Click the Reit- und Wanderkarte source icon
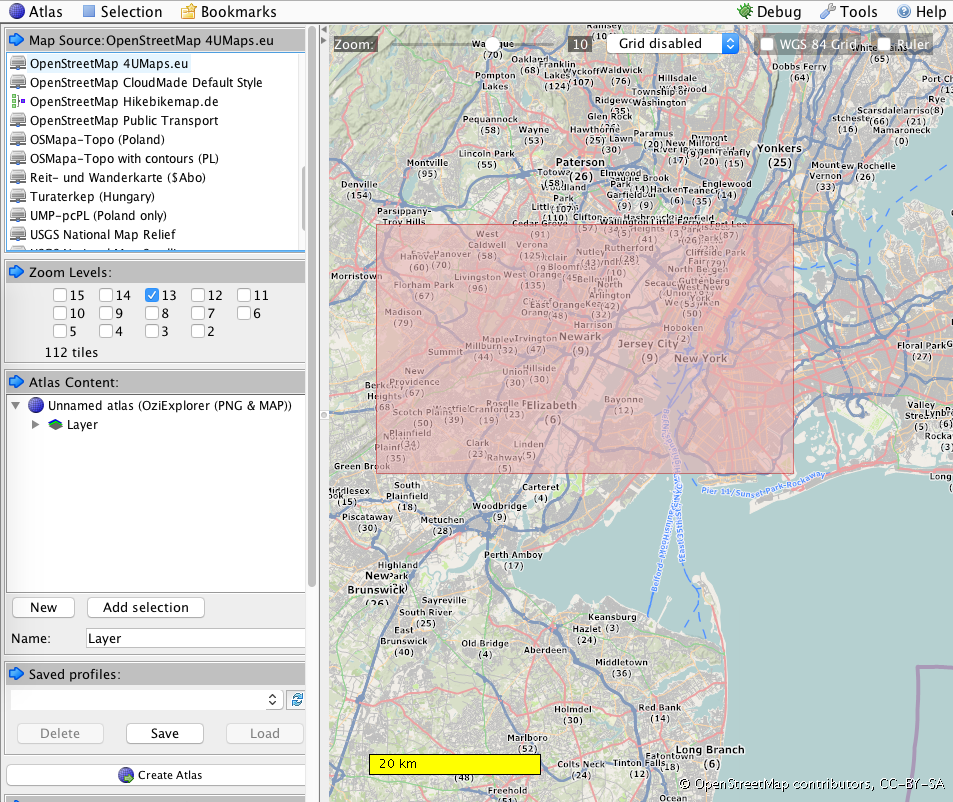 [18, 177]
